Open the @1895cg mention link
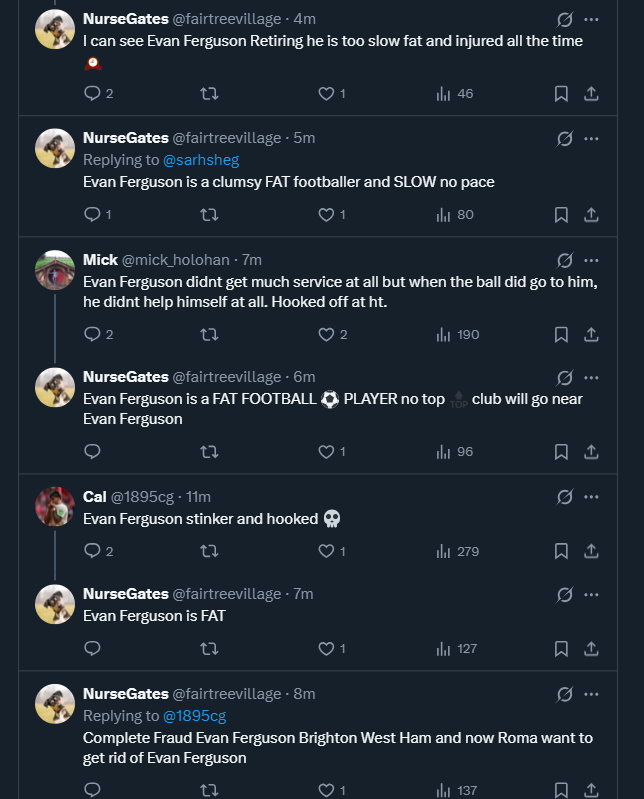The image size is (644, 799). pos(194,716)
